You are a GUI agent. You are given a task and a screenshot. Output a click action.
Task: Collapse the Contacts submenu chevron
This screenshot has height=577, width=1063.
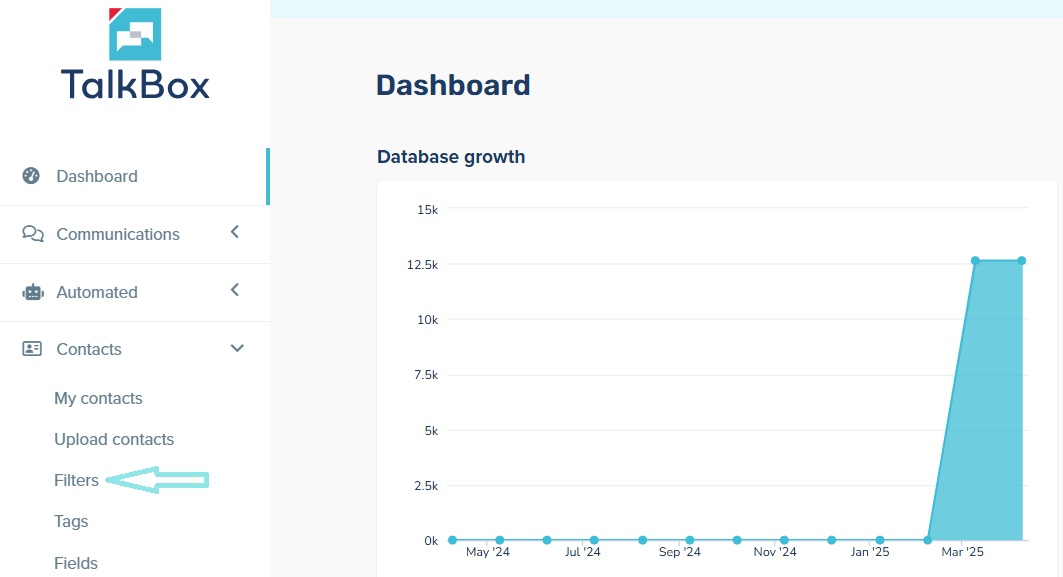point(237,348)
